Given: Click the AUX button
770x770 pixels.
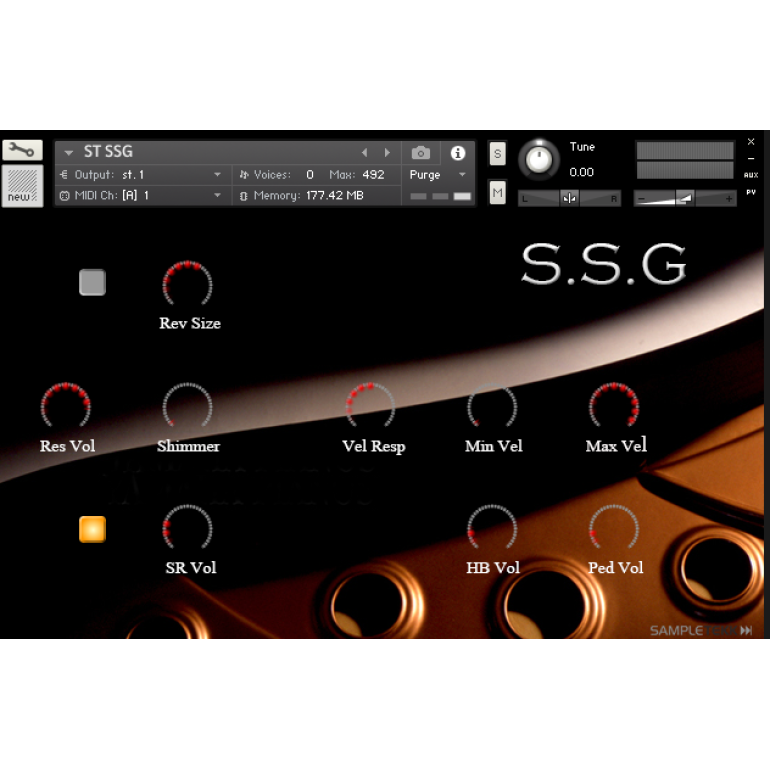Looking at the screenshot, I should click(751, 175).
